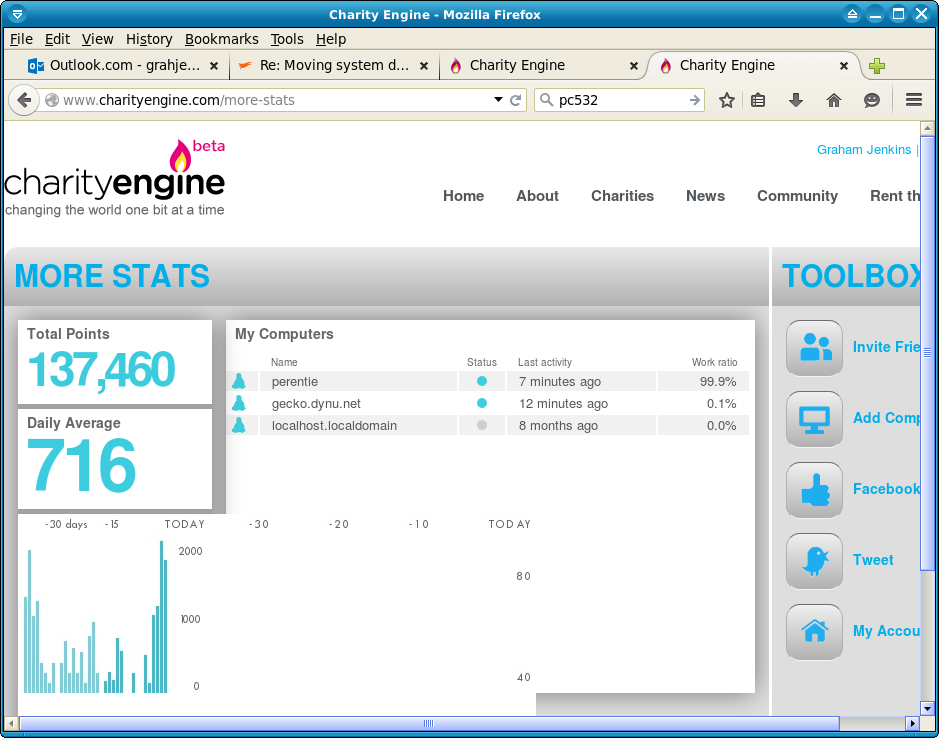
Task: Switch to Re: Moving system tab
Action: [x=334, y=66]
